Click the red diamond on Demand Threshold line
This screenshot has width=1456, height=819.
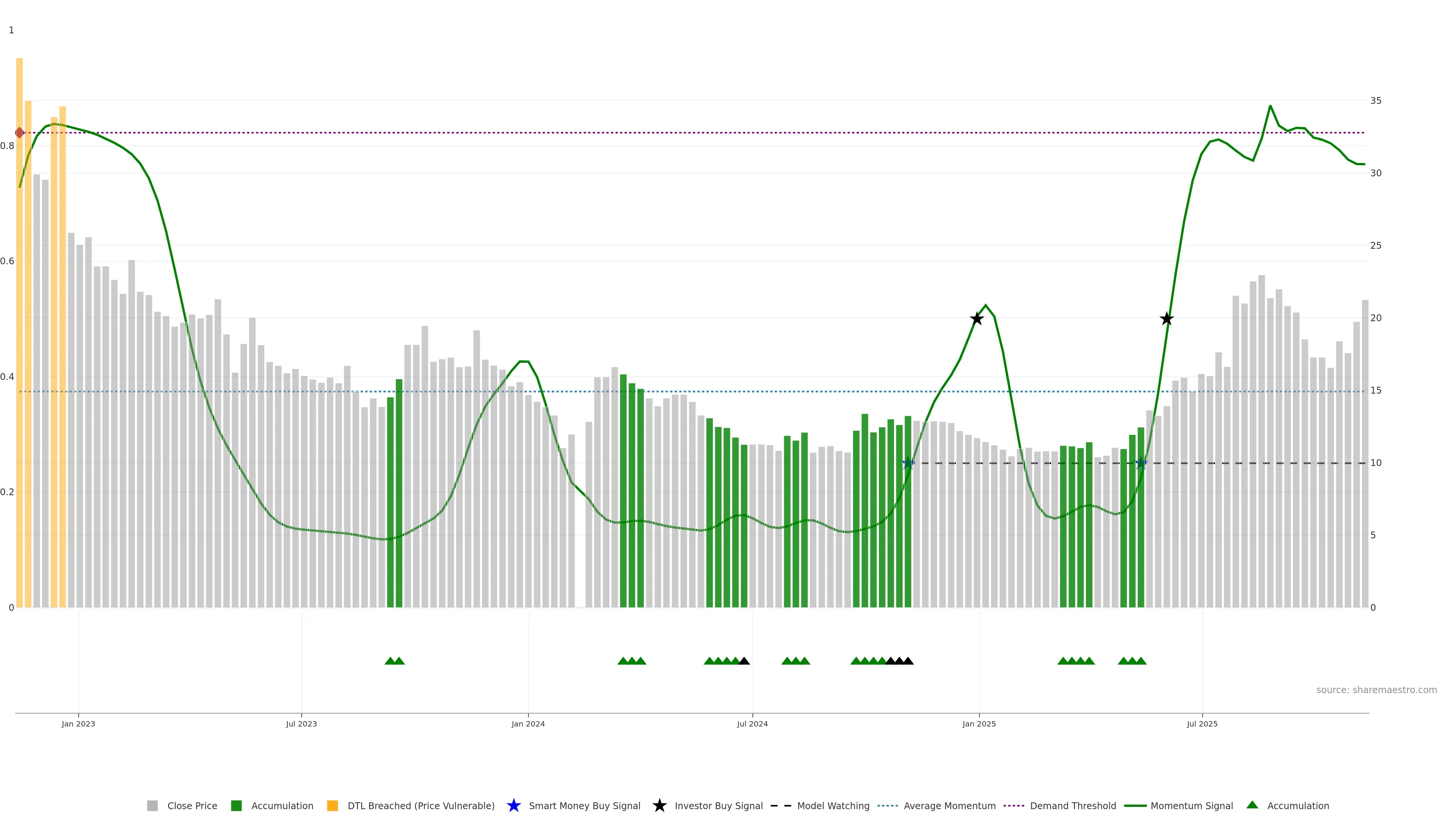point(20,133)
